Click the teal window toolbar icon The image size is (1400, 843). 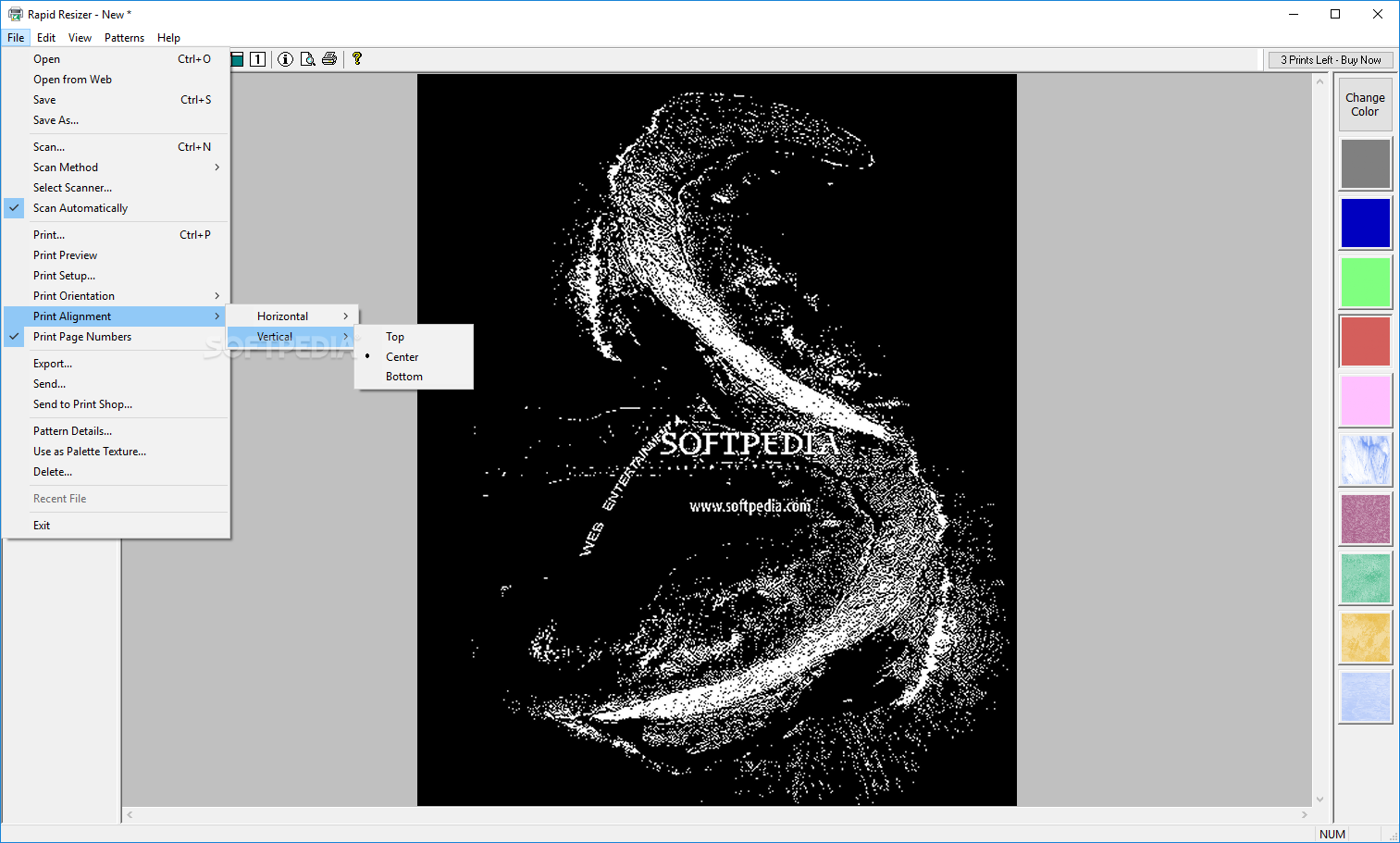(x=237, y=59)
